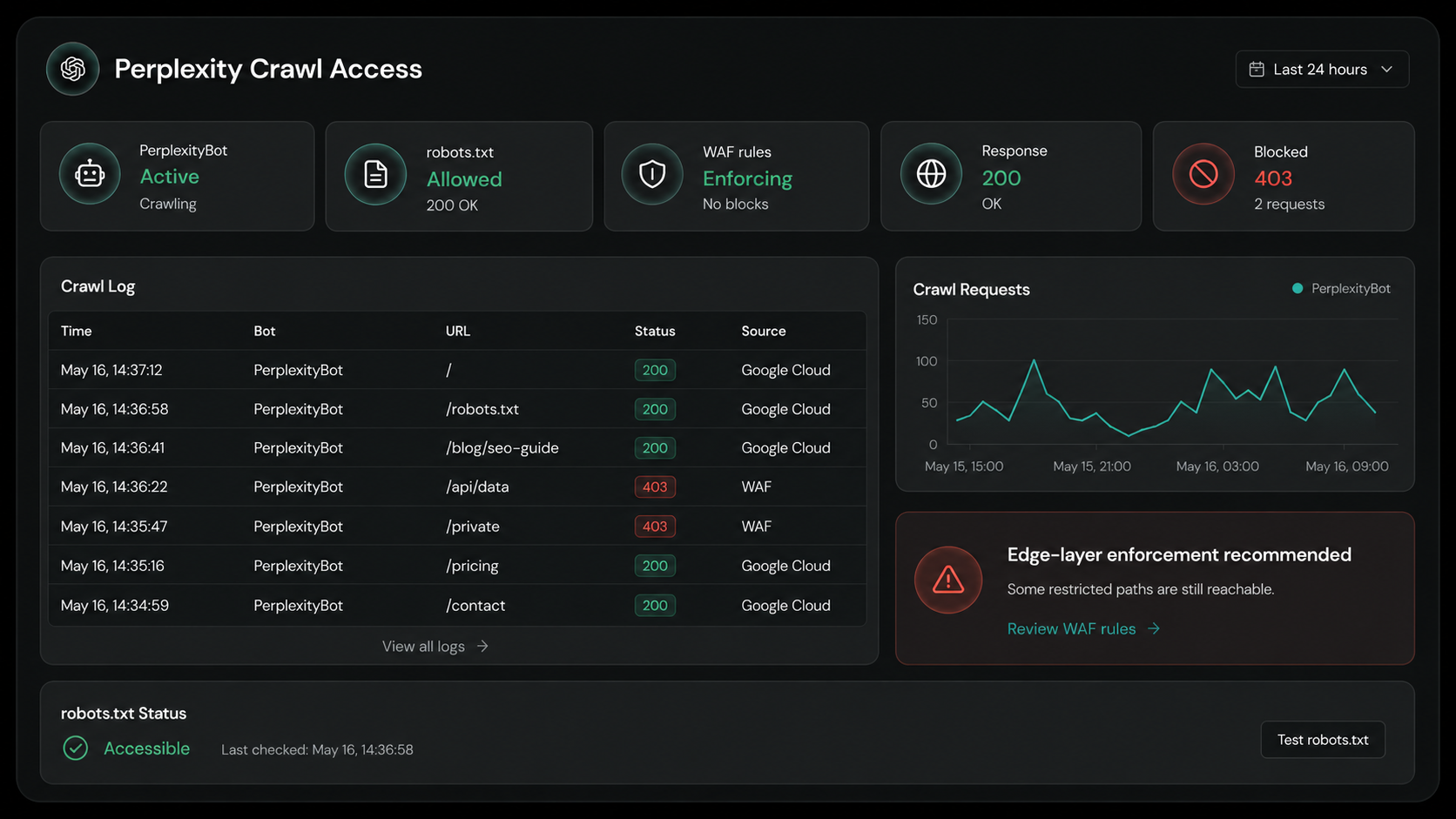Image resolution: width=1456 pixels, height=819 pixels.
Task: Click the 403 status badge for /api/data
Action: pos(655,487)
